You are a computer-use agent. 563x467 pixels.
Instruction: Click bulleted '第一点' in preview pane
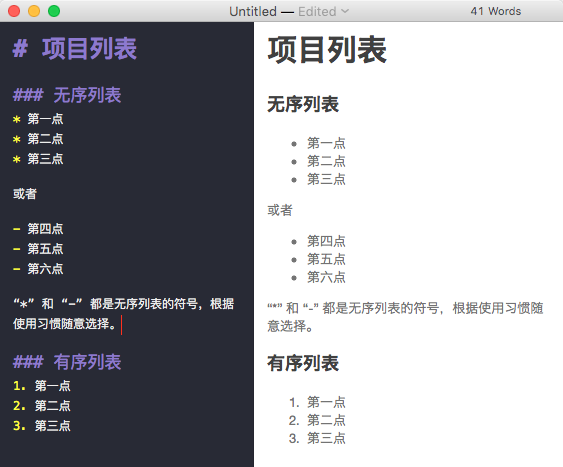(x=326, y=143)
